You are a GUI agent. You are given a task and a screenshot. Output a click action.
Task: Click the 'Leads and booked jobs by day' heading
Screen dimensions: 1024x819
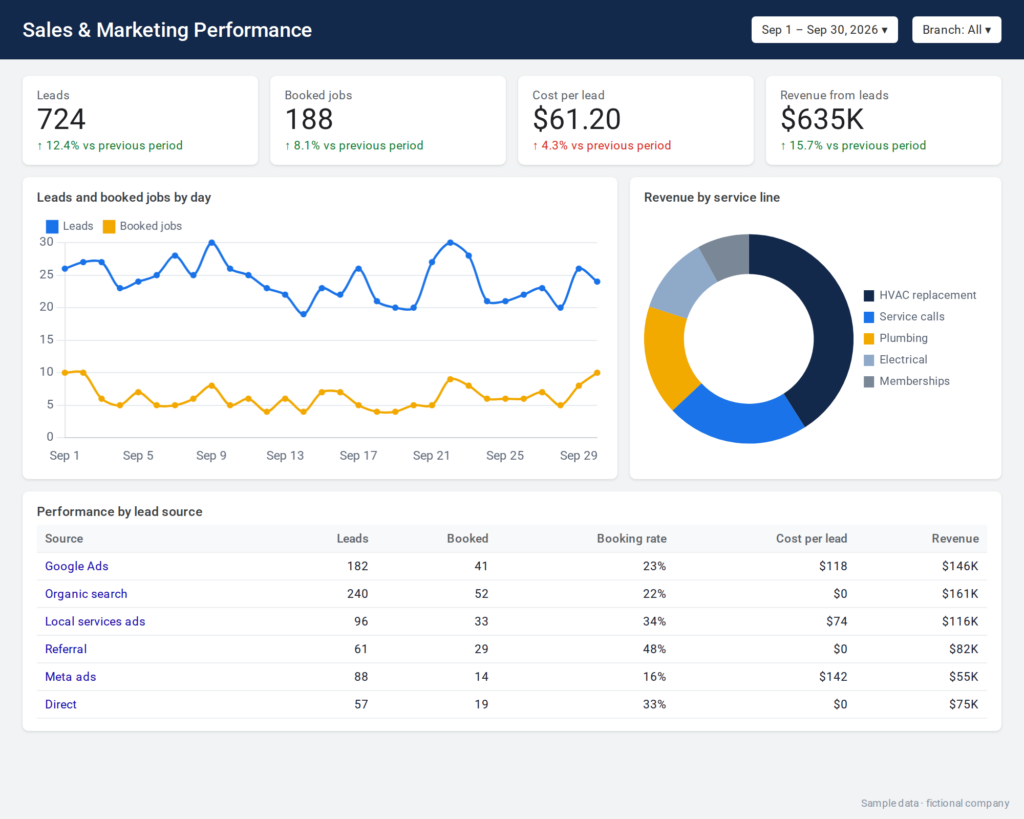(124, 197)
